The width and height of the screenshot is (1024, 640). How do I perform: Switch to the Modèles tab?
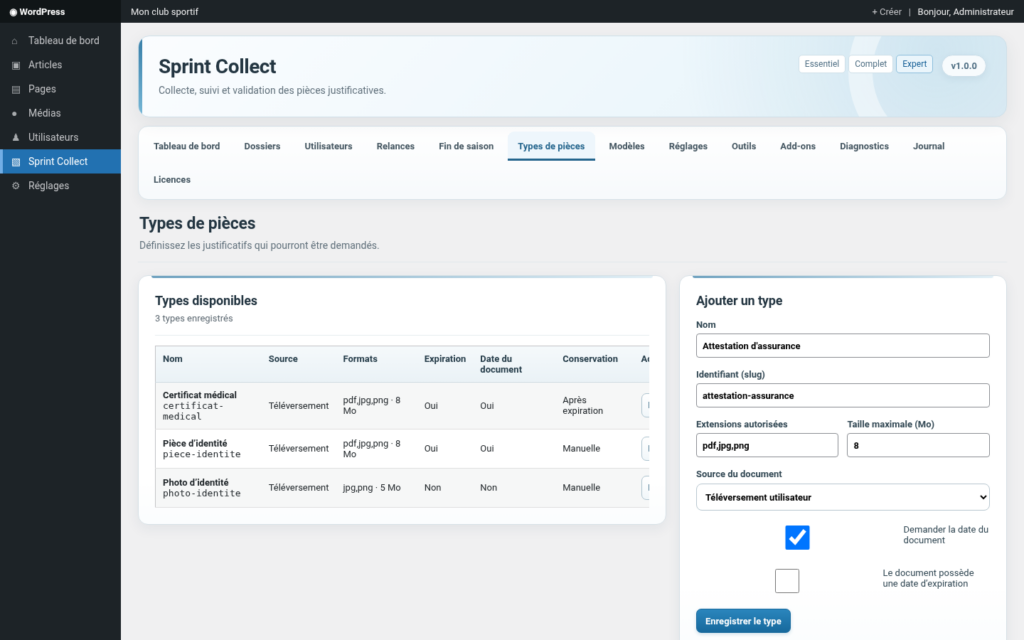(626, 146)
